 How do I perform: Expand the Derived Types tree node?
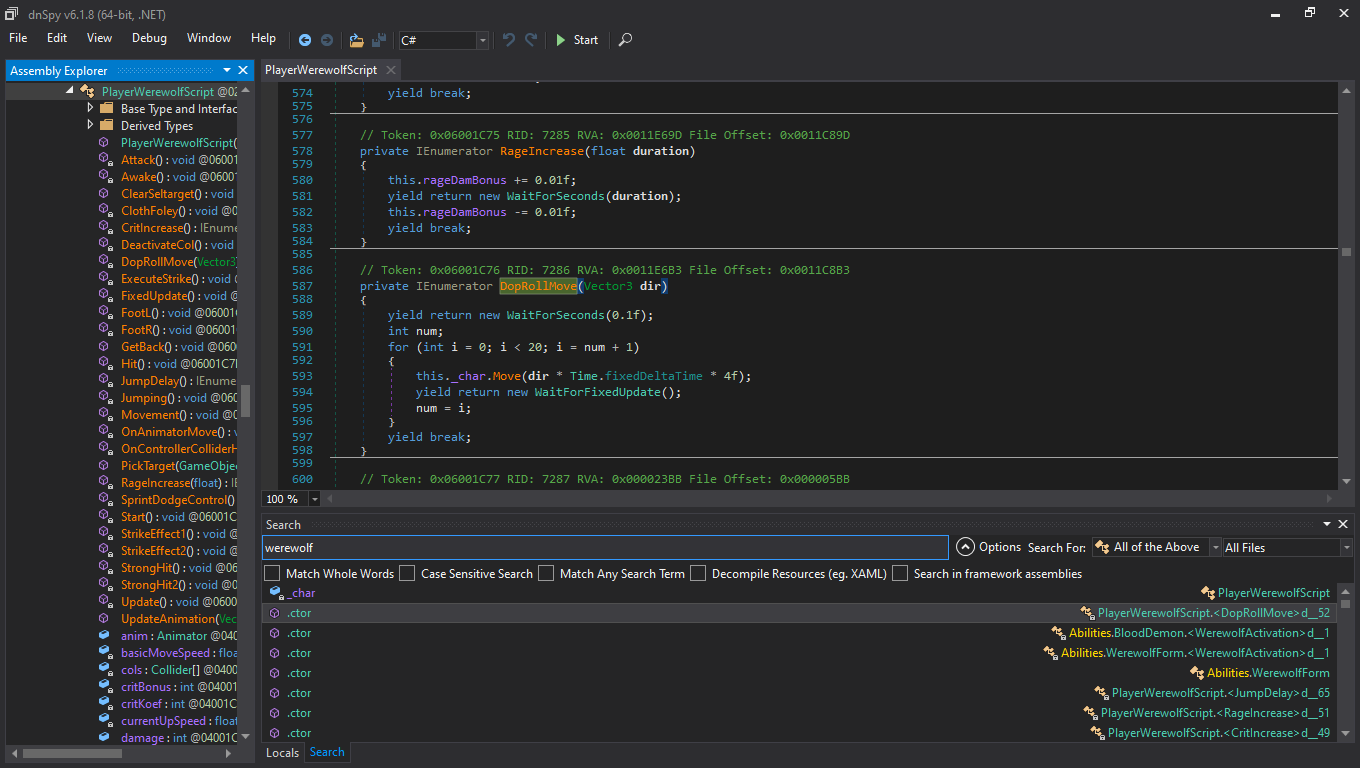point(91,125)
